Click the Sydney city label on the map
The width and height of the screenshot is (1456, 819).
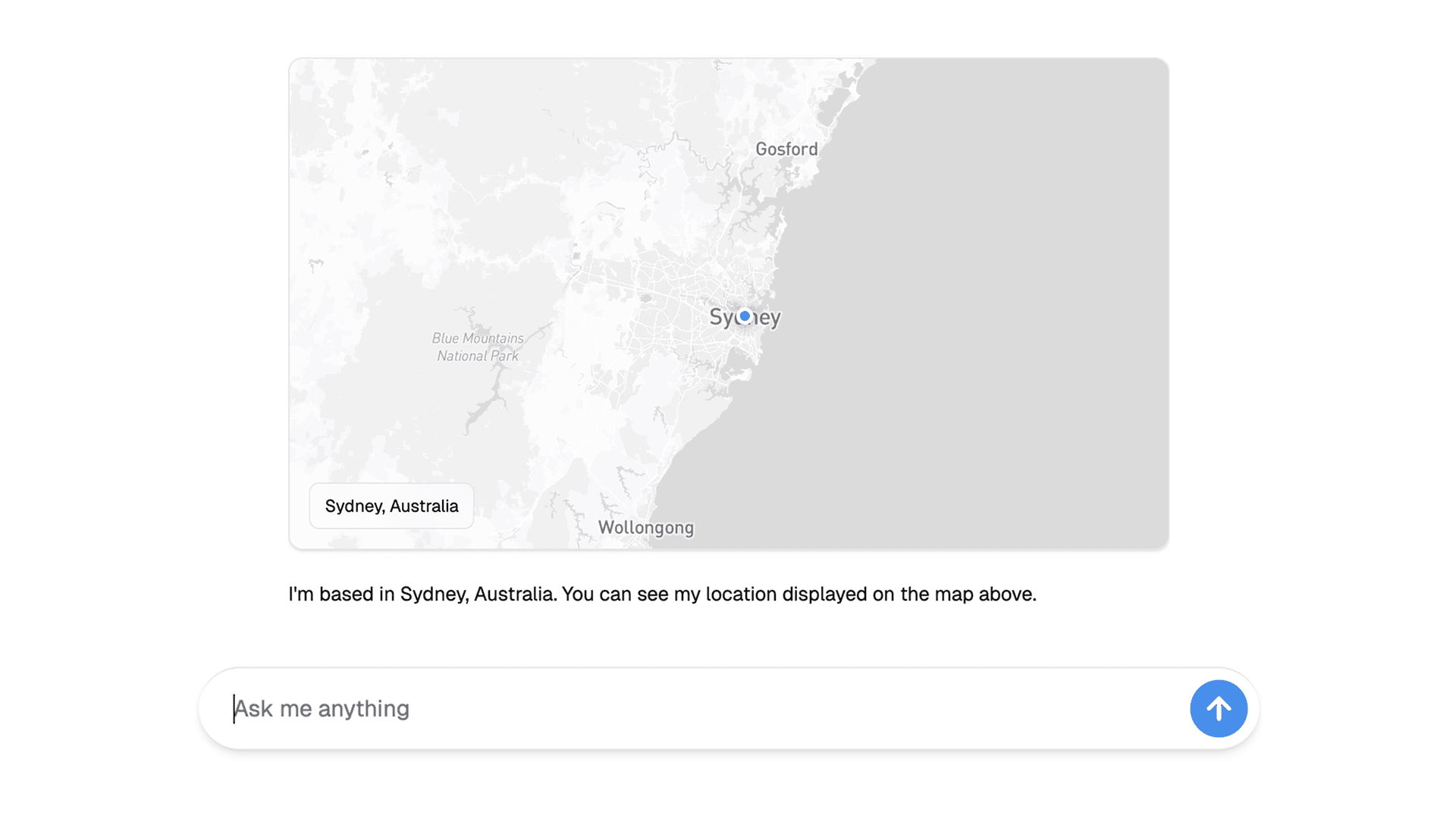(x=745, y=318)
